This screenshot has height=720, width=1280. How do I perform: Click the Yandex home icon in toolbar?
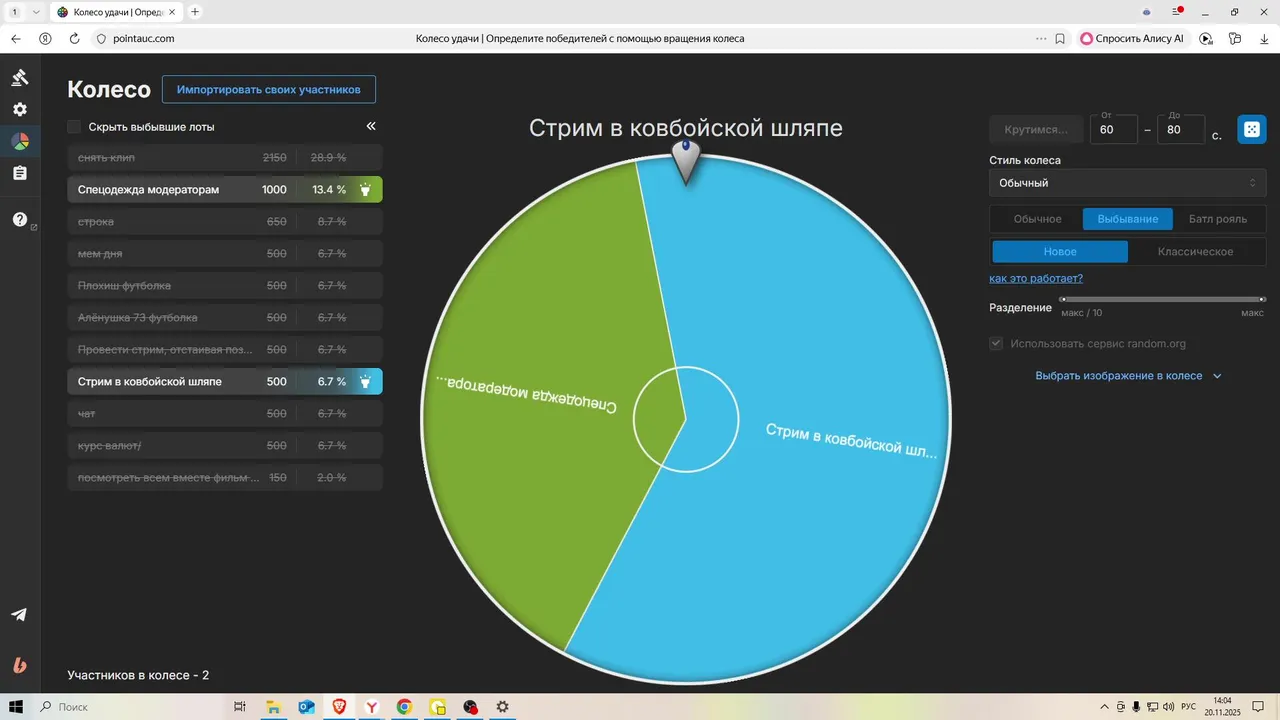click(45, 39)
